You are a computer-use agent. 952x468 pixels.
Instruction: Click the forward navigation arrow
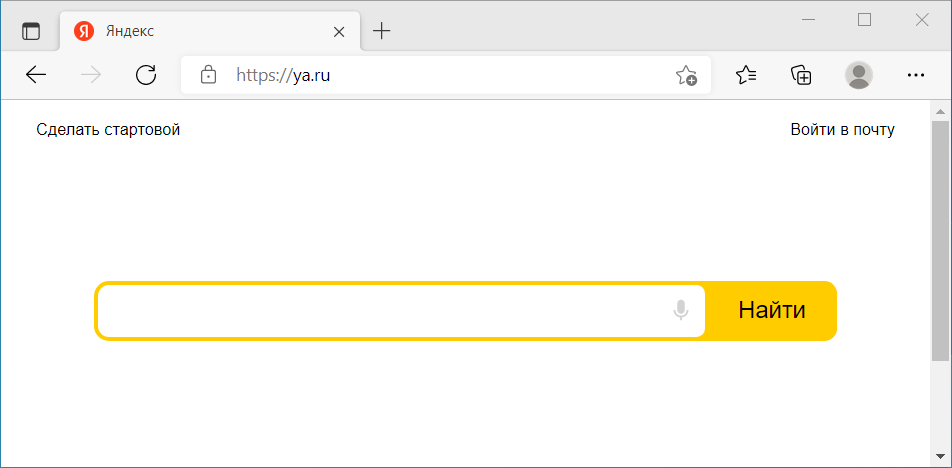click(x=91, y=75)
